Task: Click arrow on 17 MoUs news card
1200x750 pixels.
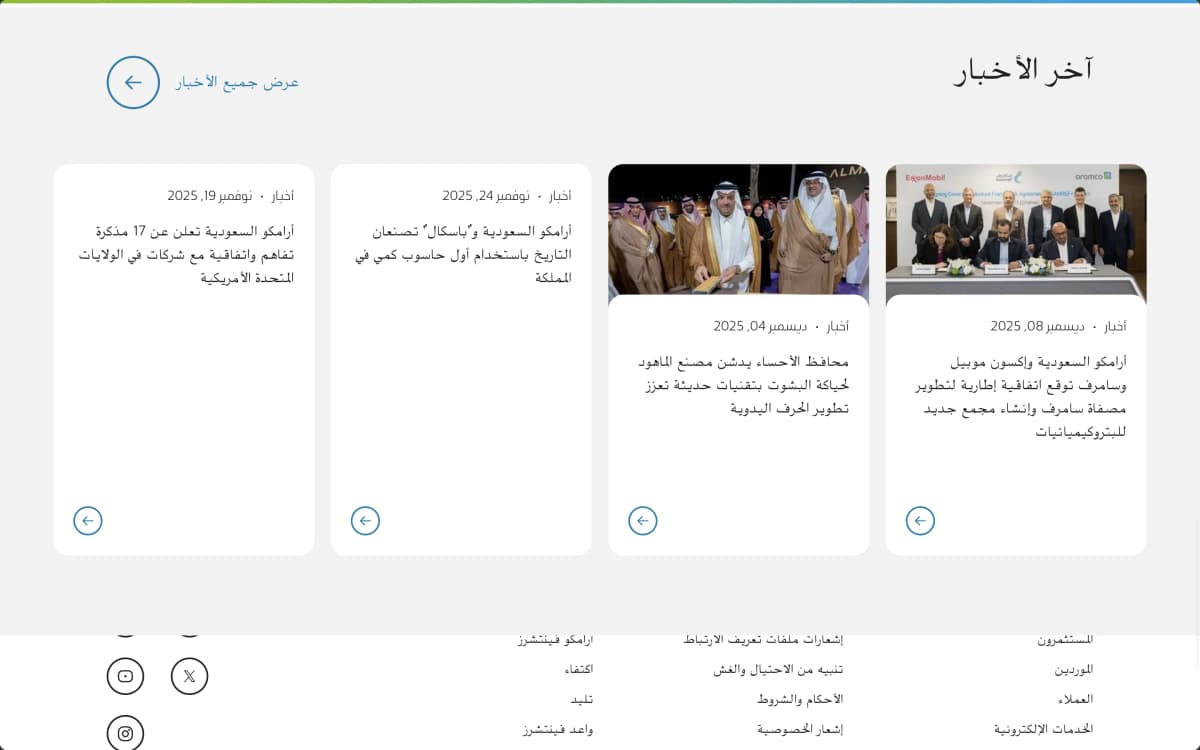Action: 88,521
